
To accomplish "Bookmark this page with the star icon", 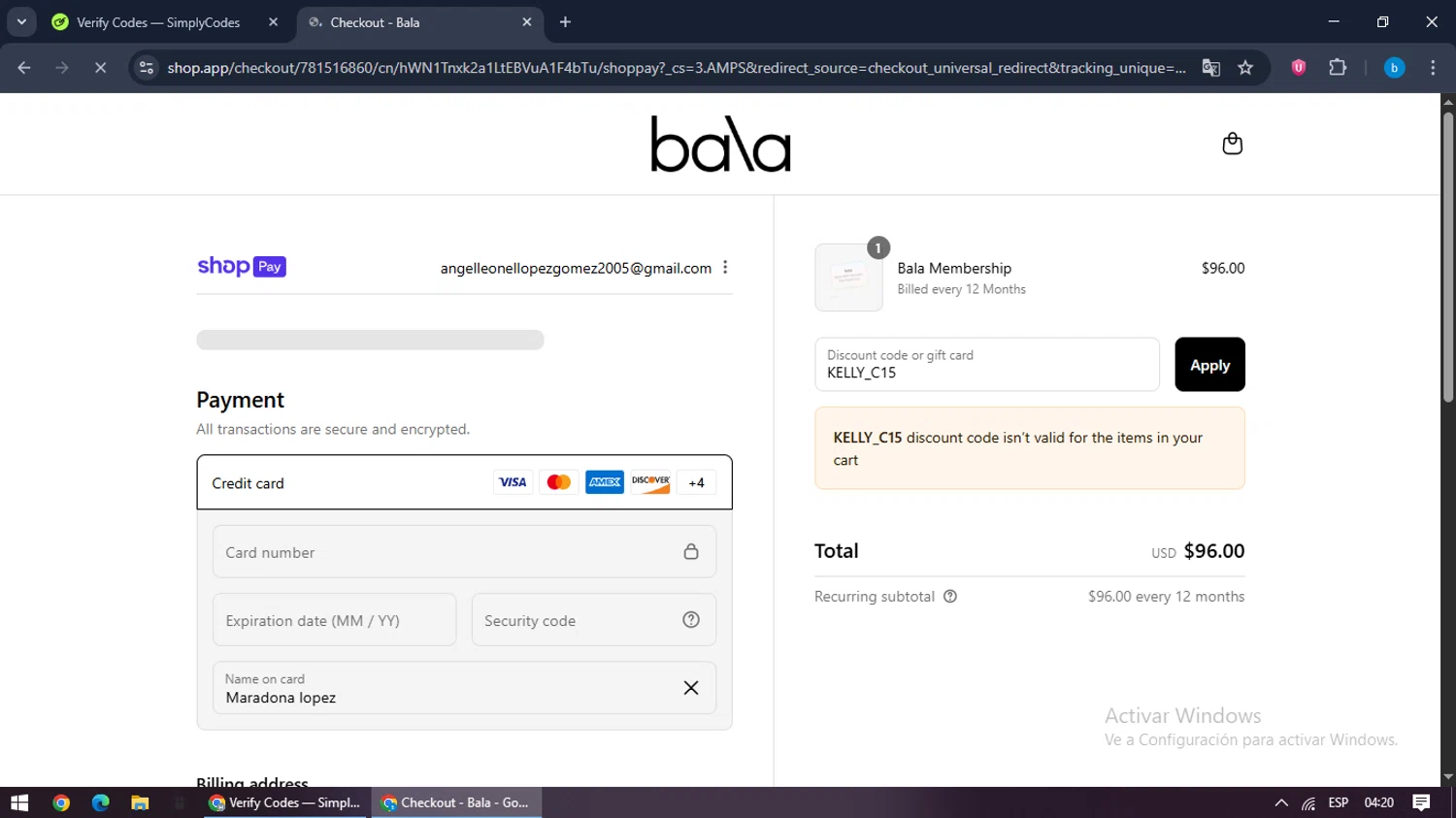I will pyautogui.click(x=1245, y=68).
